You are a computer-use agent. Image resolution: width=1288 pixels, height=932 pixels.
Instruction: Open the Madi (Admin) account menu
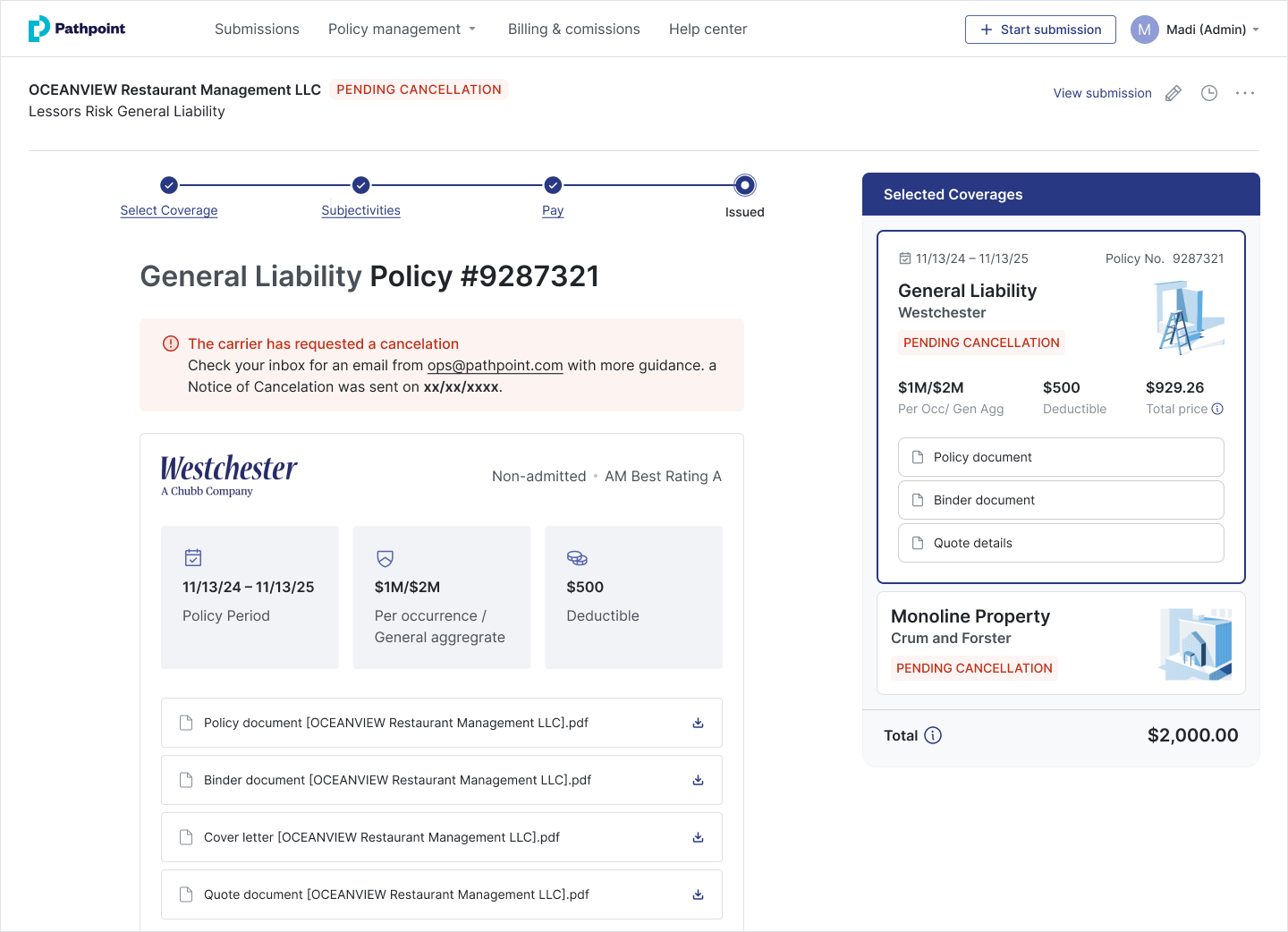(1196, 30)
